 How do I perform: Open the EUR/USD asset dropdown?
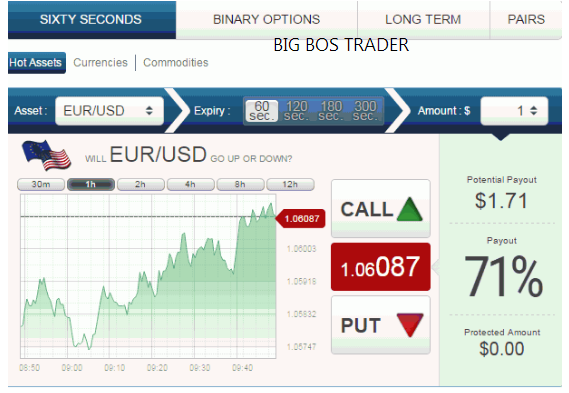(109, 111)
